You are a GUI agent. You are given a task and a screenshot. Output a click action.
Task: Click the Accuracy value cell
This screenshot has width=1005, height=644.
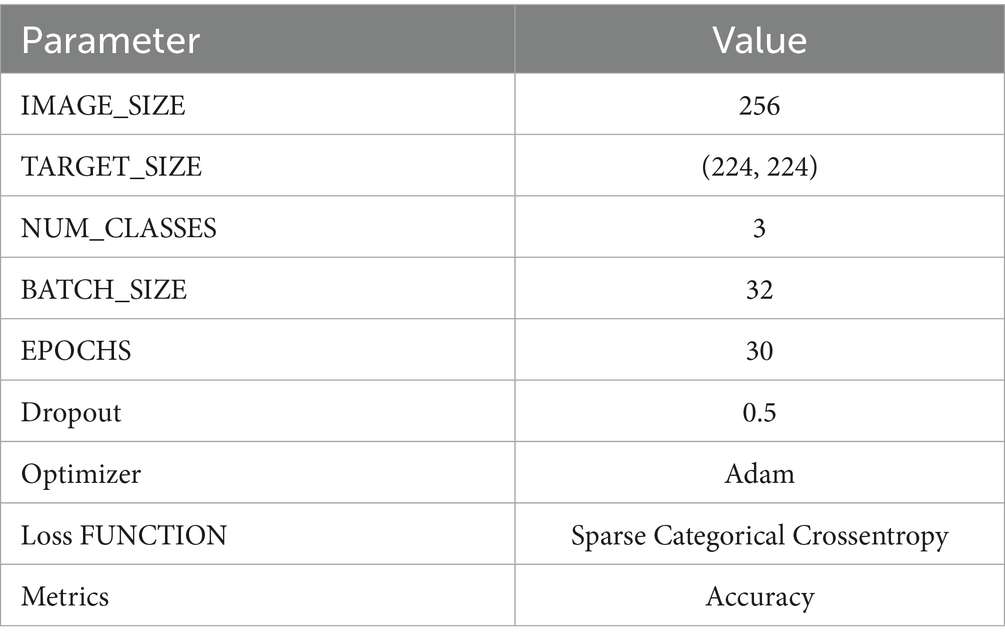[759, 597]
